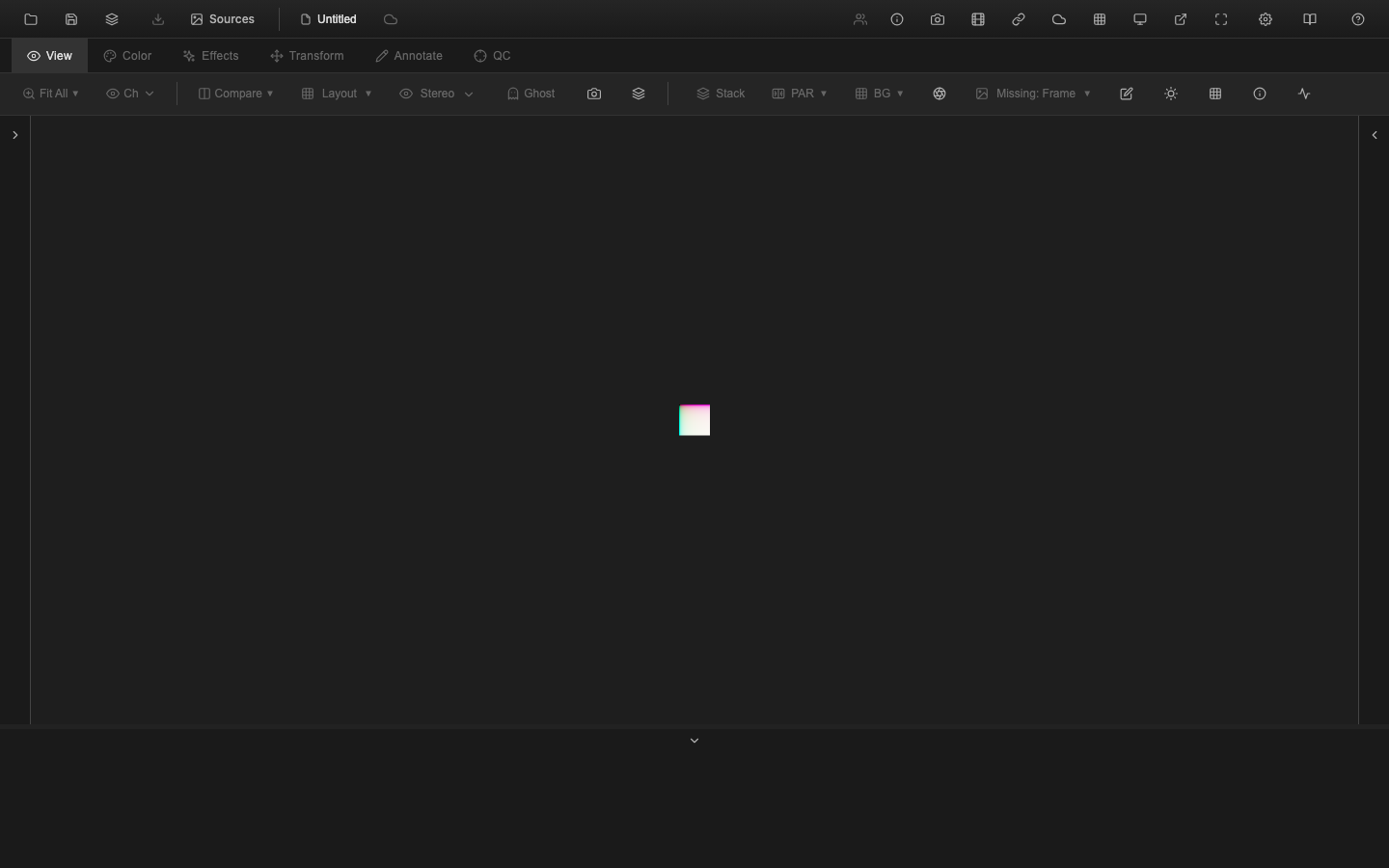Open the Stereo dropdown

(435, 94)
